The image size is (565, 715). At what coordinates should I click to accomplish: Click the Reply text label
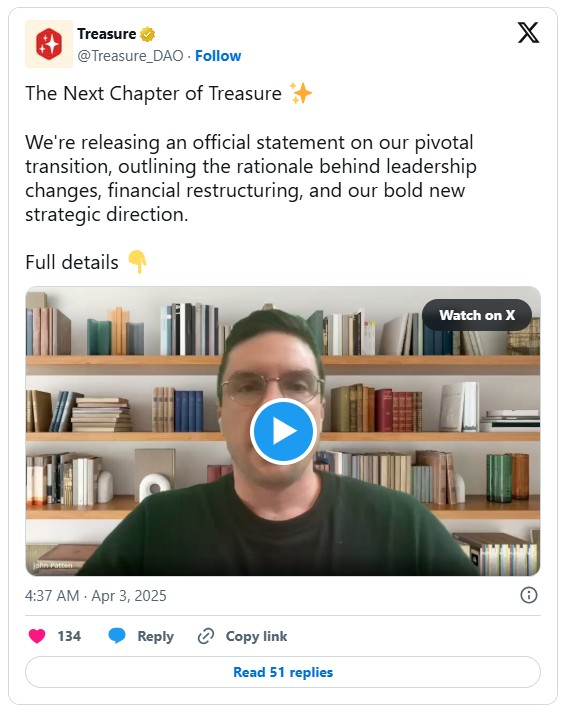click(x=156, y=636)
